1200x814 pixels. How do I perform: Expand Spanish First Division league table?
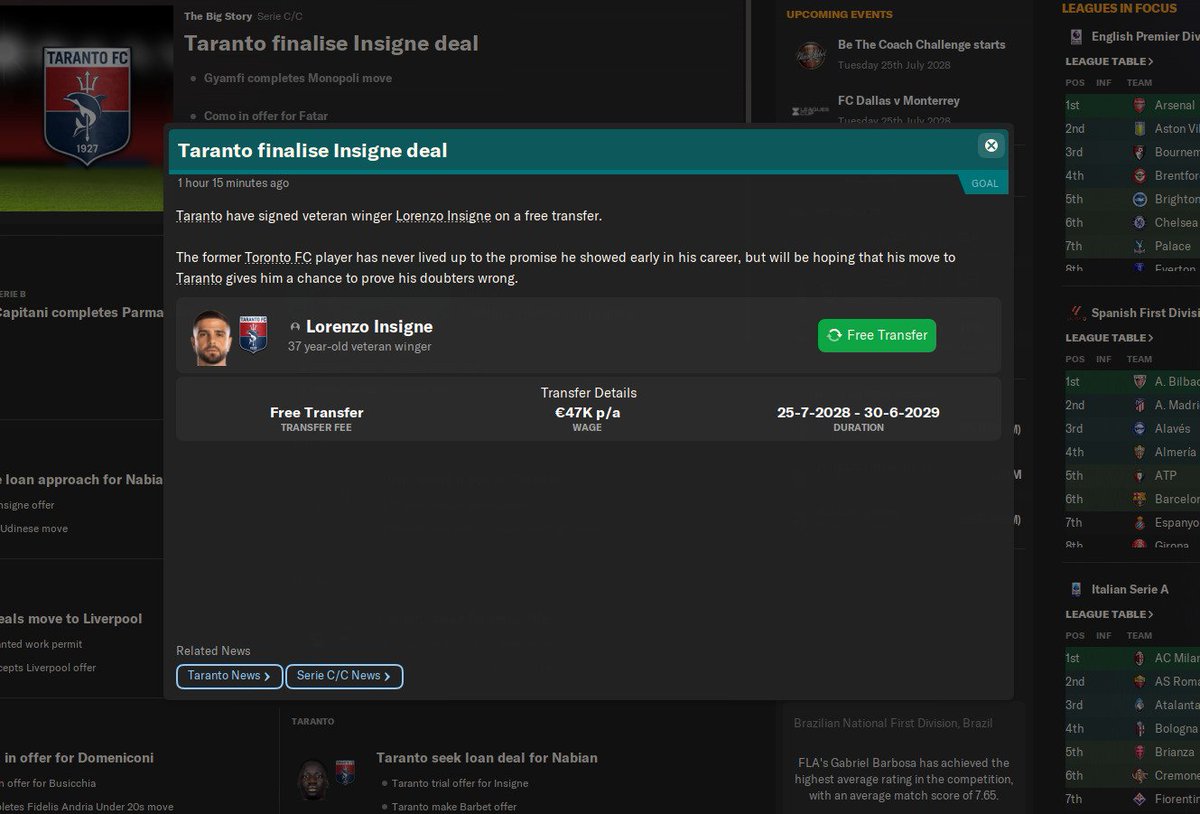(1110, 338)
